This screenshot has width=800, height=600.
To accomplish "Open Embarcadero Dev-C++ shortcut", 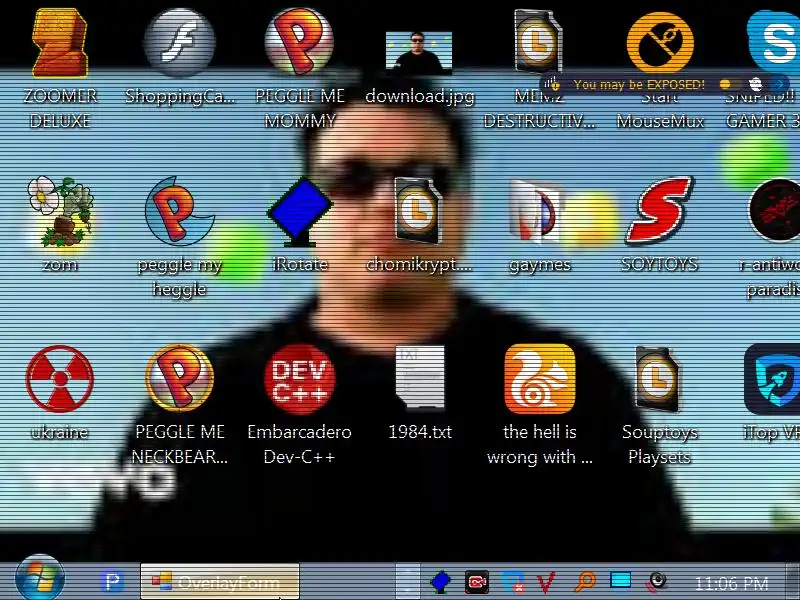I will tap(299, 379).
